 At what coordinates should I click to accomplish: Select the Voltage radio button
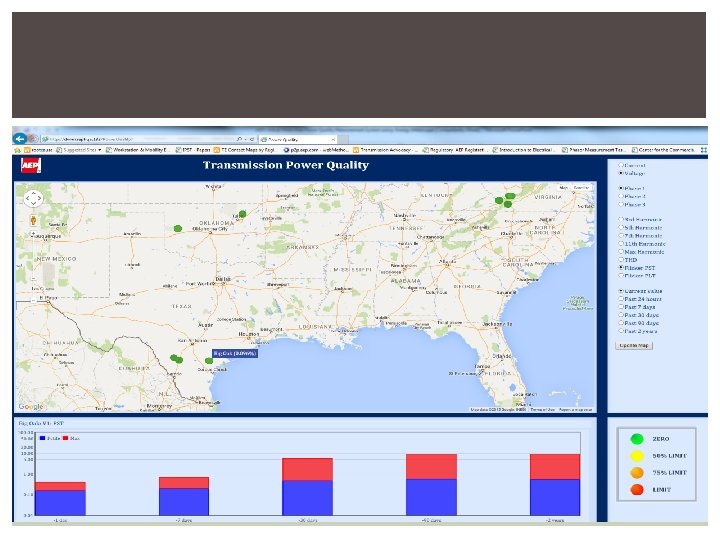point(621,173)
